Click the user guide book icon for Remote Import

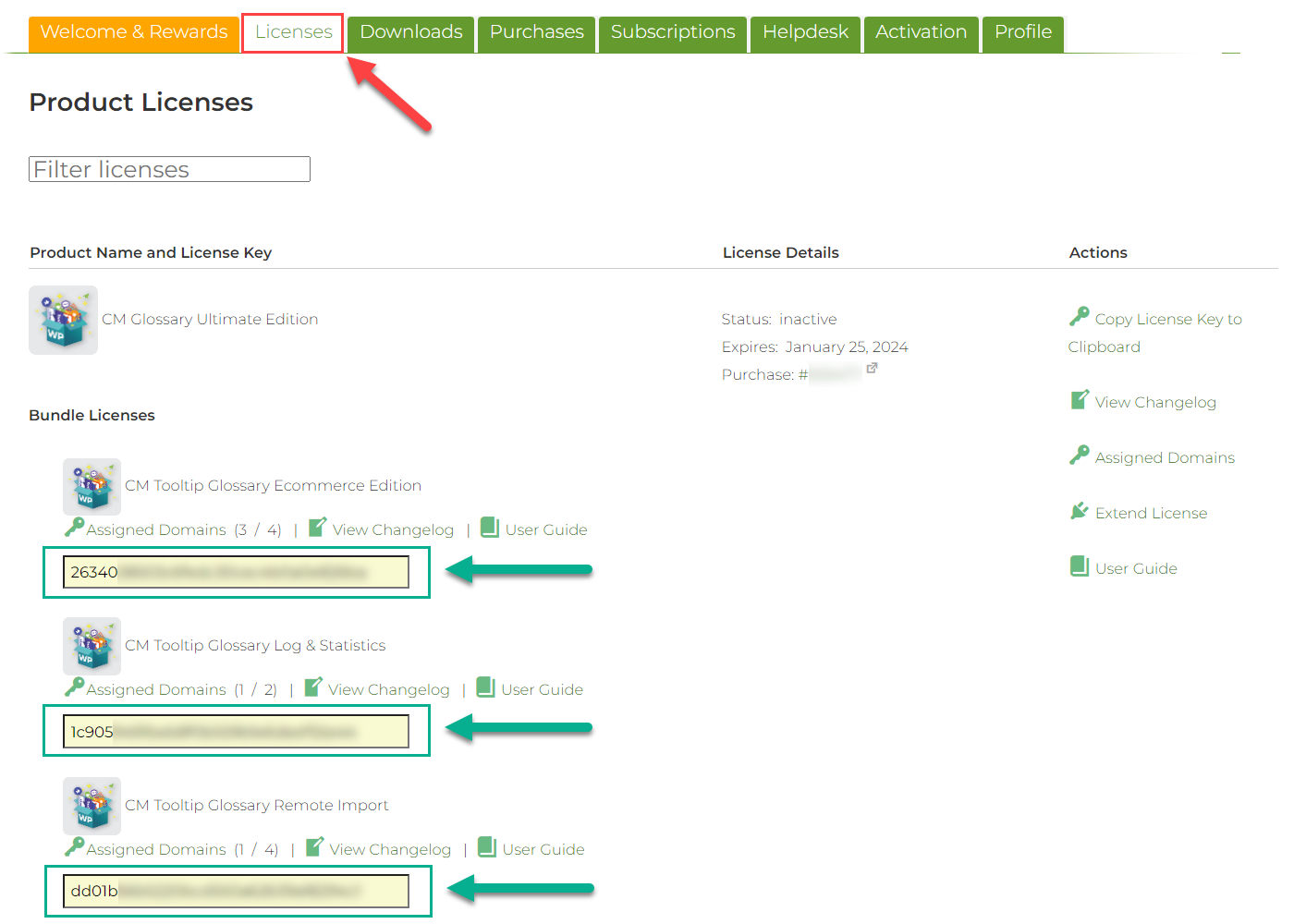click(x=487, y=847)
